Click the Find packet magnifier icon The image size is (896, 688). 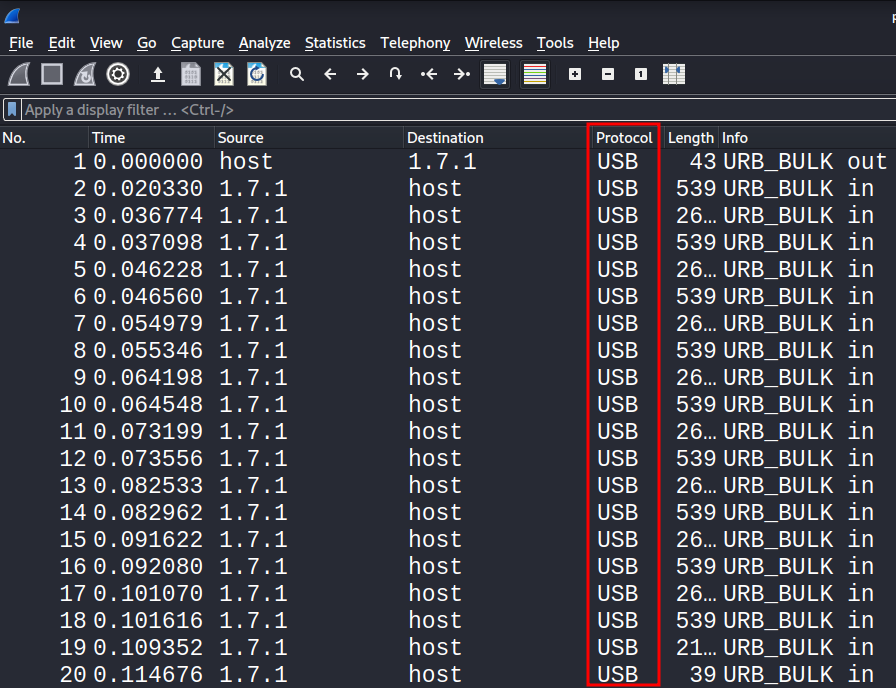(x=297, y=74)
